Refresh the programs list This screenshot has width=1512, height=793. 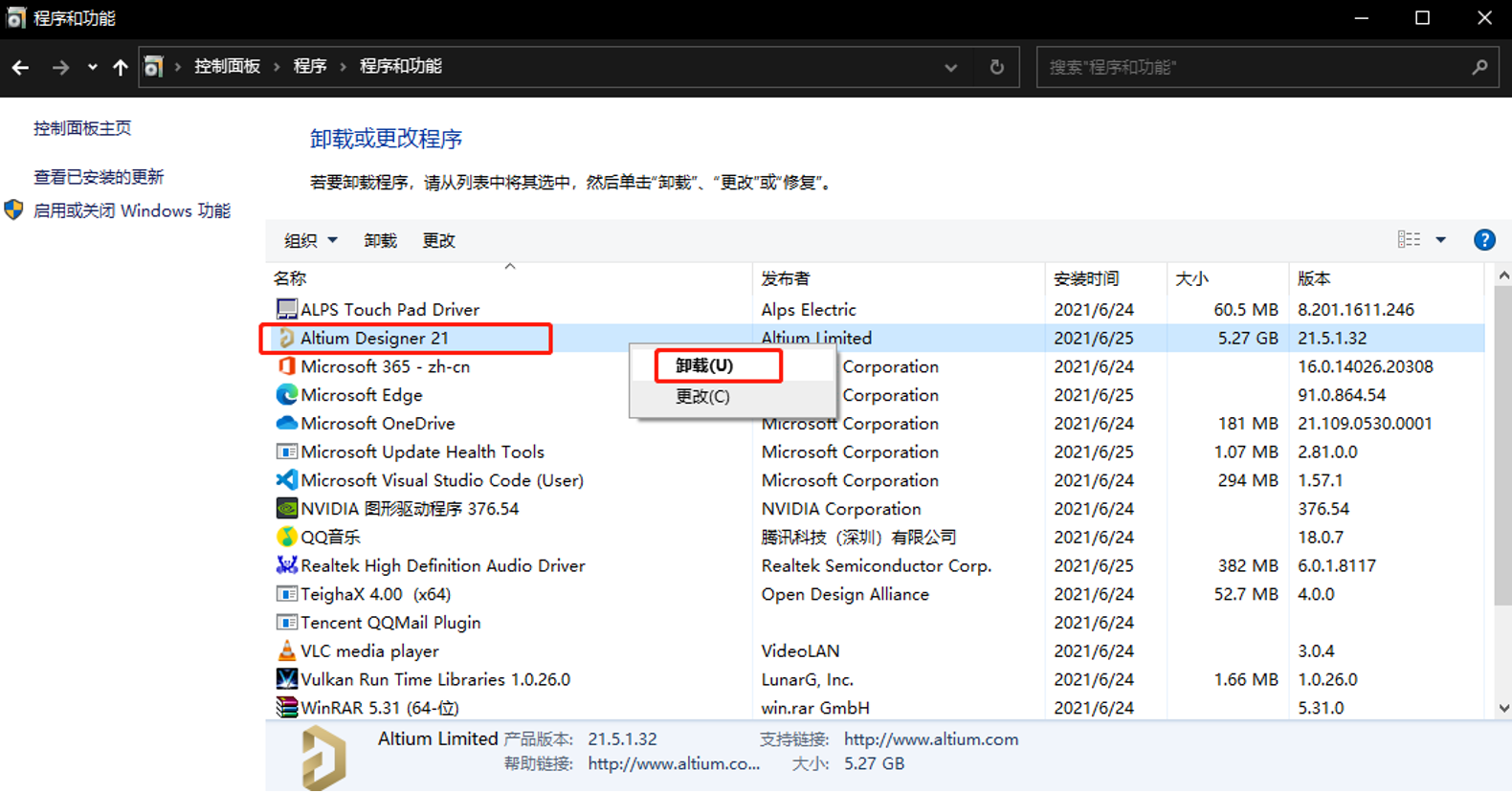pyautogui.click(x=997, y=67)
